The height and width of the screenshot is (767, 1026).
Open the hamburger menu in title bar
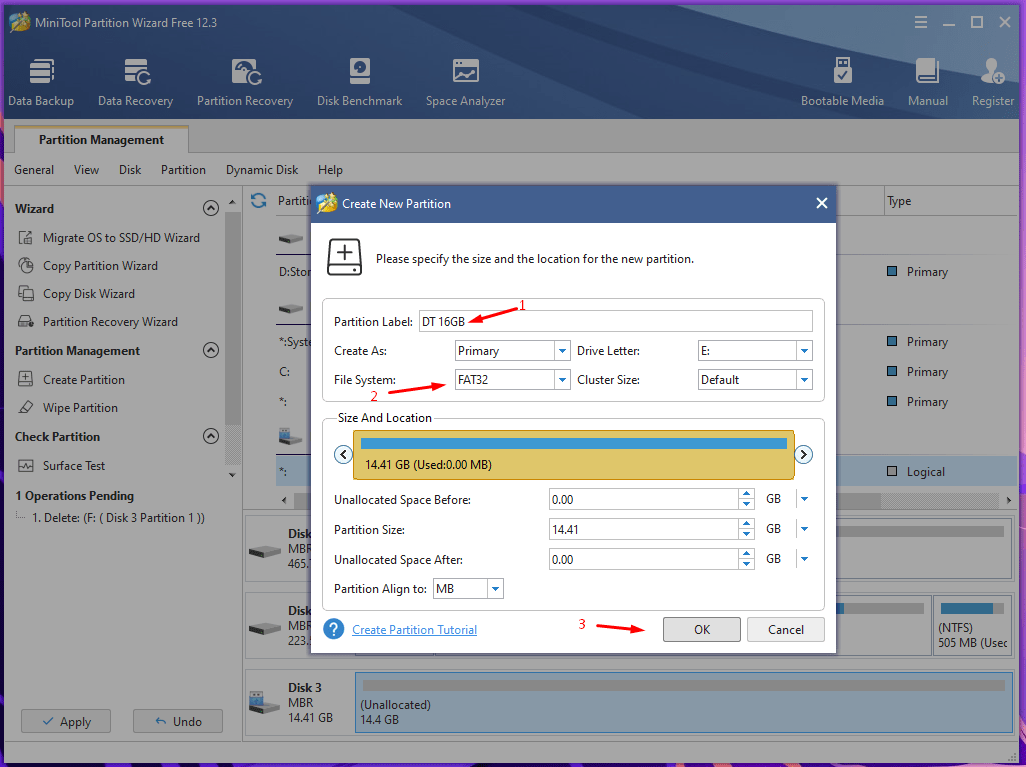click(921, 22)
